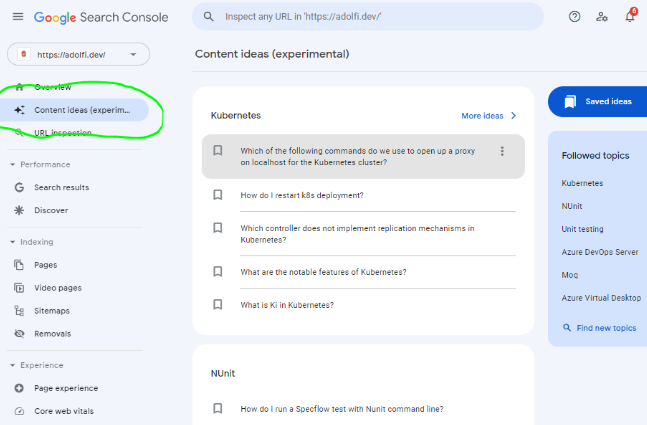Viewport: 647px width, 425px height.
Task: Bookmark the Ki in Kubernetes idea
Action: (x=218, y=305)
